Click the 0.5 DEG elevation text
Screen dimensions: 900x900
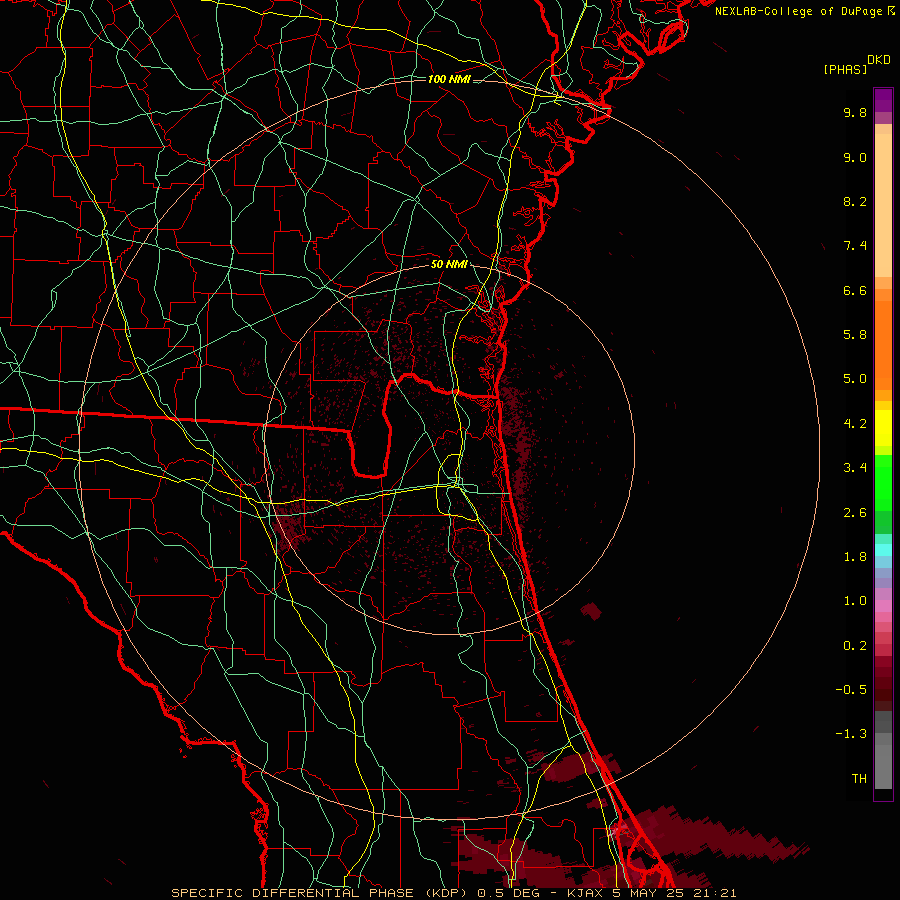pyautogui.click(x=511, y=893)
